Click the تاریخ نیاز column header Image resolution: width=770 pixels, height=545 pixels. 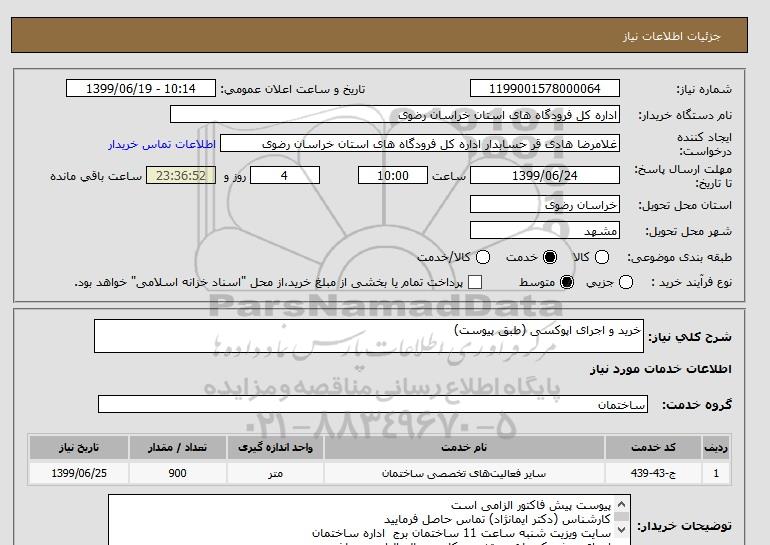point(79,447)
